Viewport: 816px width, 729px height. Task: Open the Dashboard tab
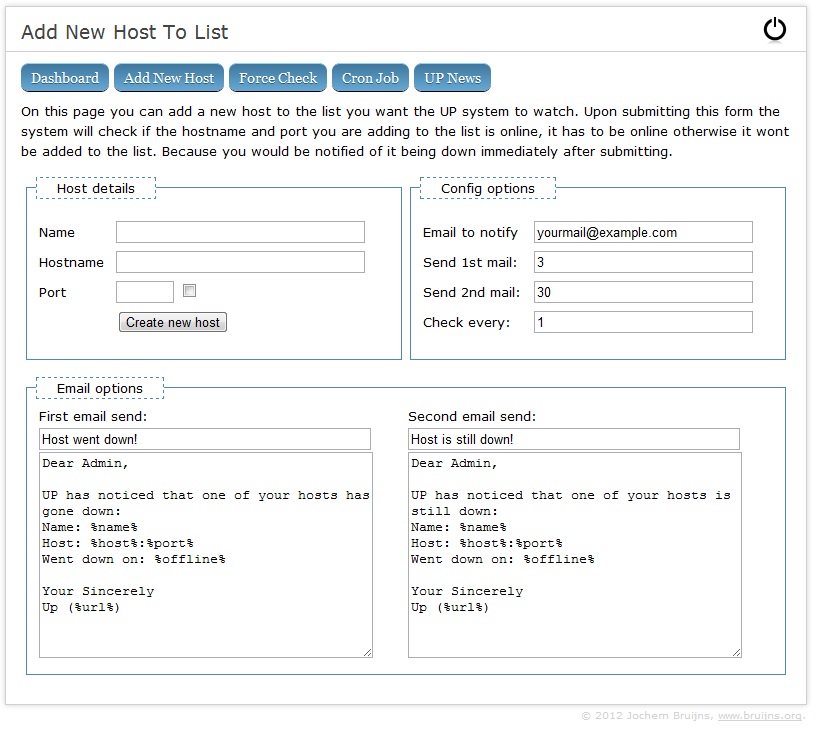65,78
